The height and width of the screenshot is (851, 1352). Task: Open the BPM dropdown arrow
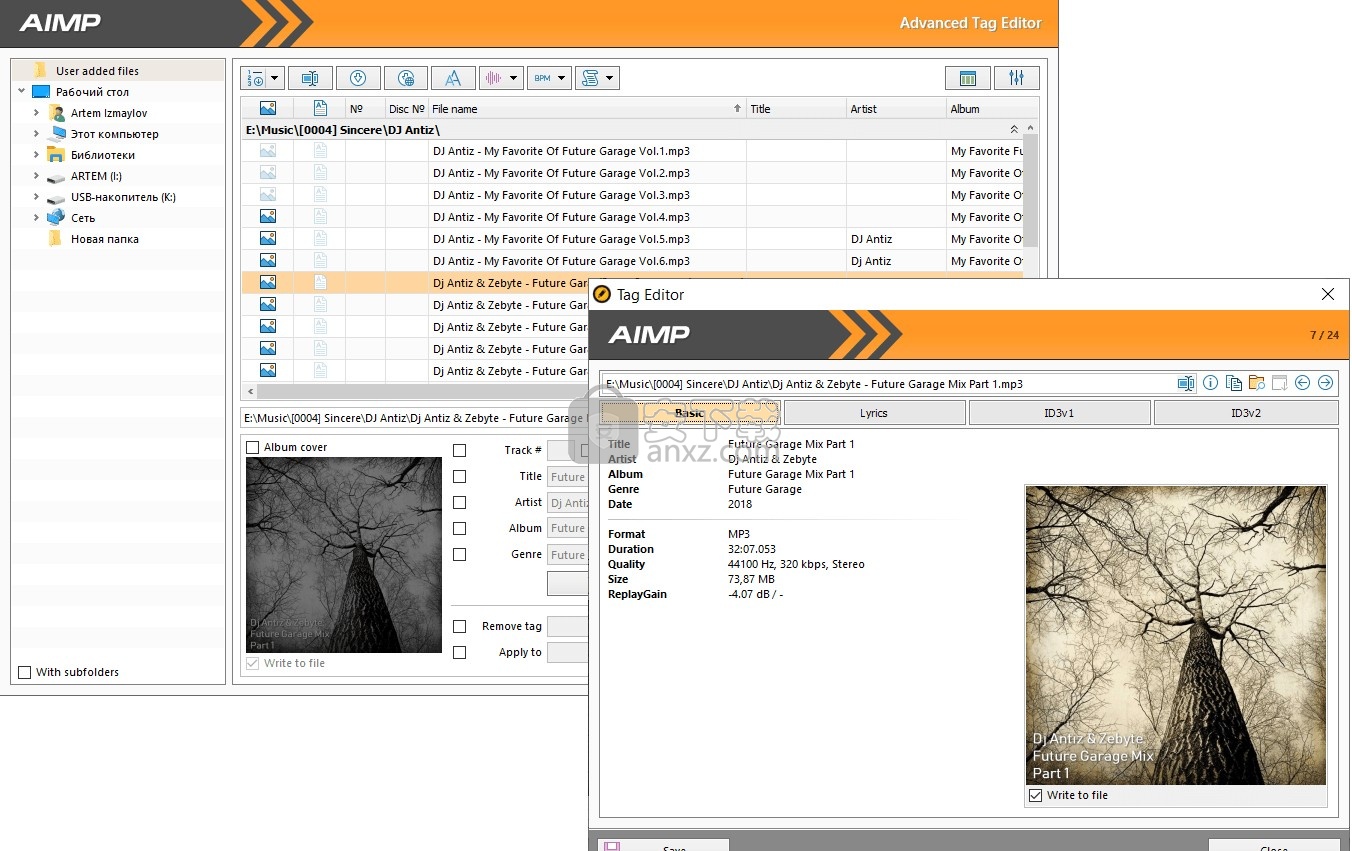562,78
